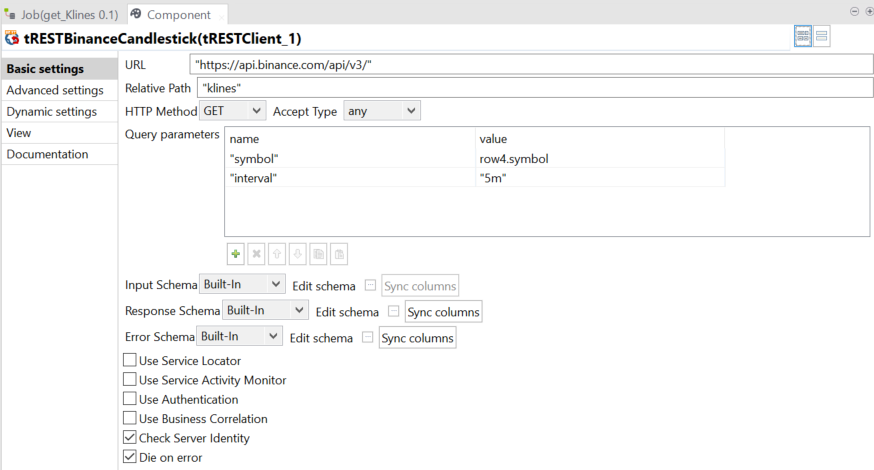Open the Input Schema type dropdown
Image resolution: width=874 pixels, height=470 pixels.
pyautogui.click(x=242, y=284)
